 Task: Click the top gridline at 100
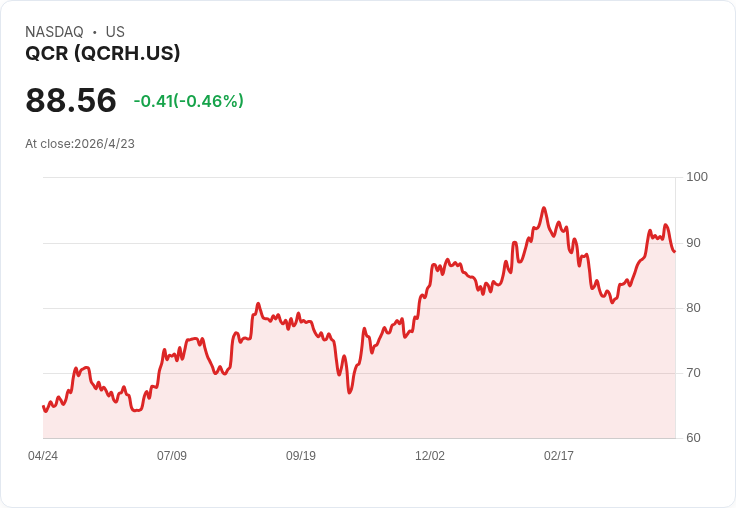(x=360, y=178)
